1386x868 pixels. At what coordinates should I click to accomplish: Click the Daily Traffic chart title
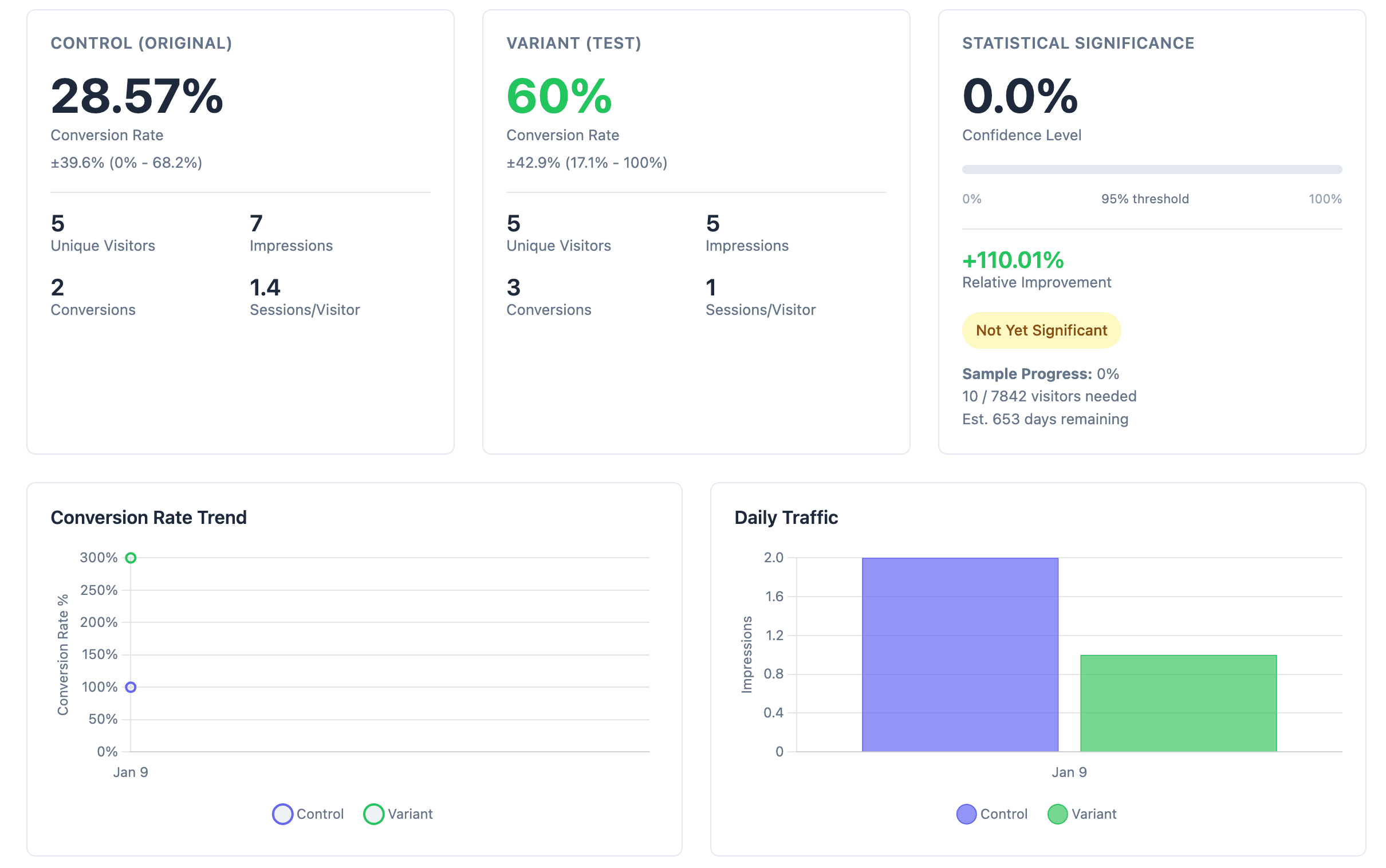[x=786, y=517]
